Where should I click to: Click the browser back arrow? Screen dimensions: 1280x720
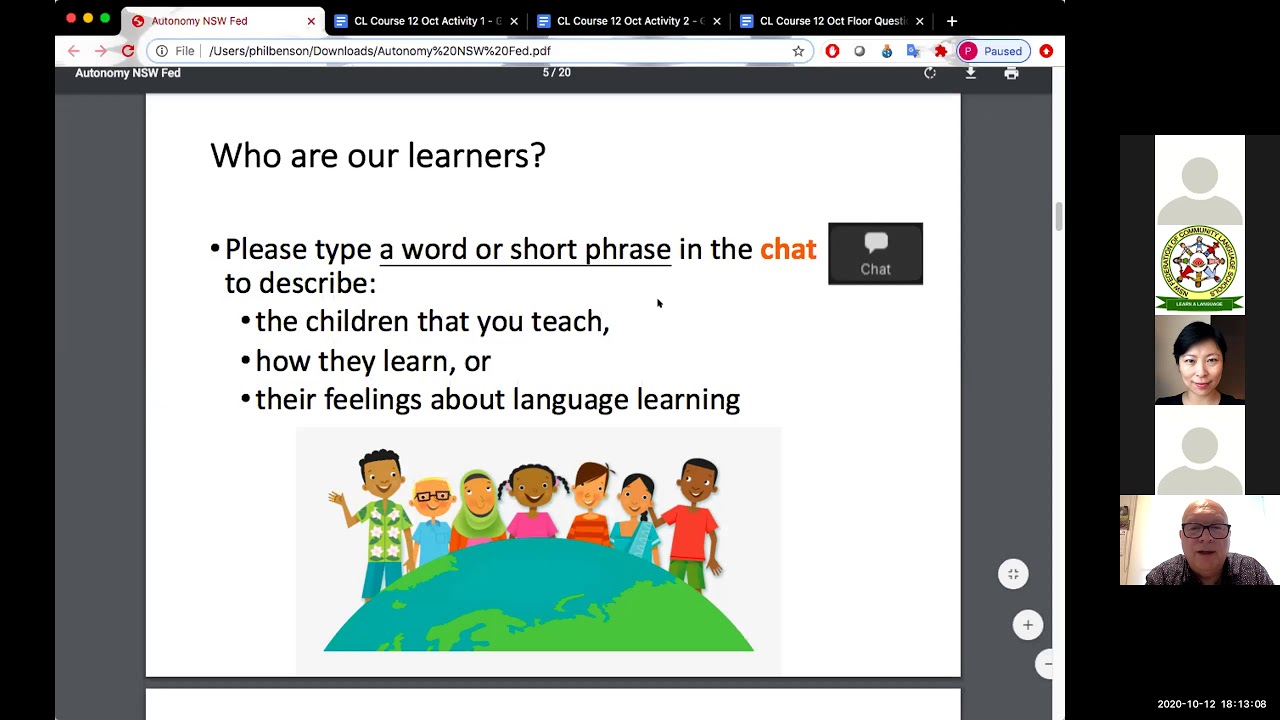coord(74,51)
